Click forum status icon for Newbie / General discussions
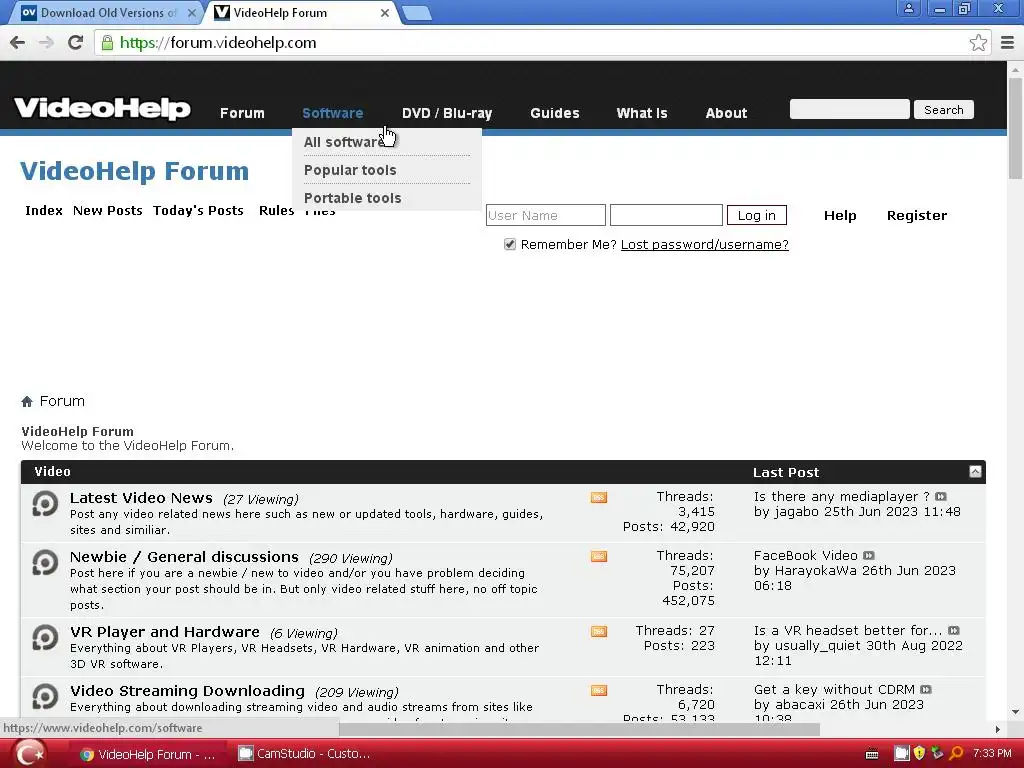Image resolution: width=1024 pixels, height=768 pixels. pyautogui.click(x=45, y=563)
